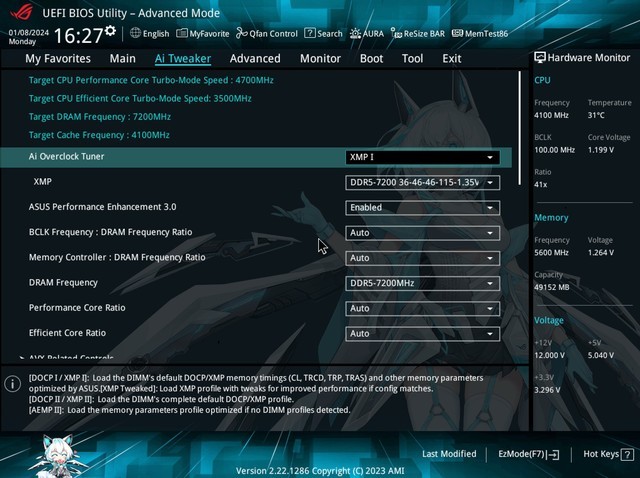Open the time settings gear icon
Image resolution: width=640 pixels, height=478 pixels.
pos(110,31)
